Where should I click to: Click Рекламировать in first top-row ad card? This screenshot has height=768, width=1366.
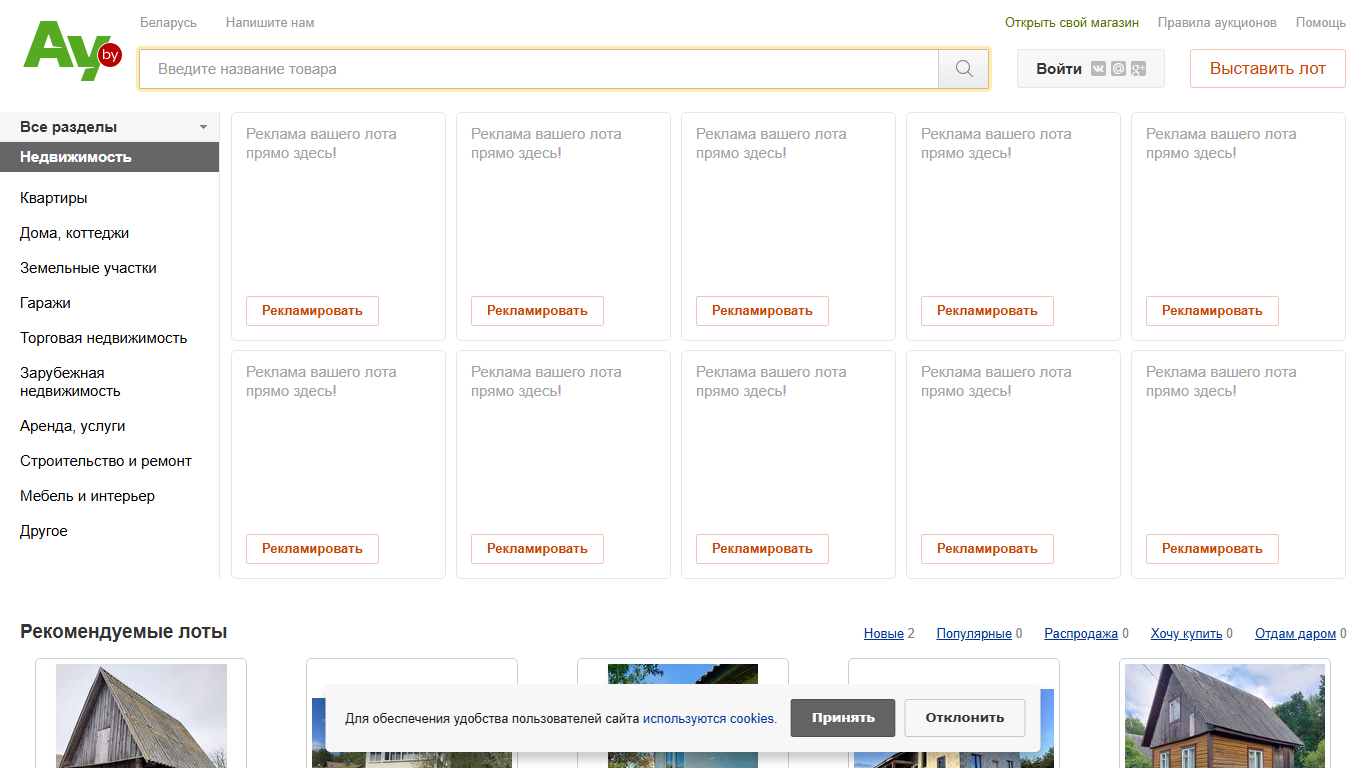[312, 311]
